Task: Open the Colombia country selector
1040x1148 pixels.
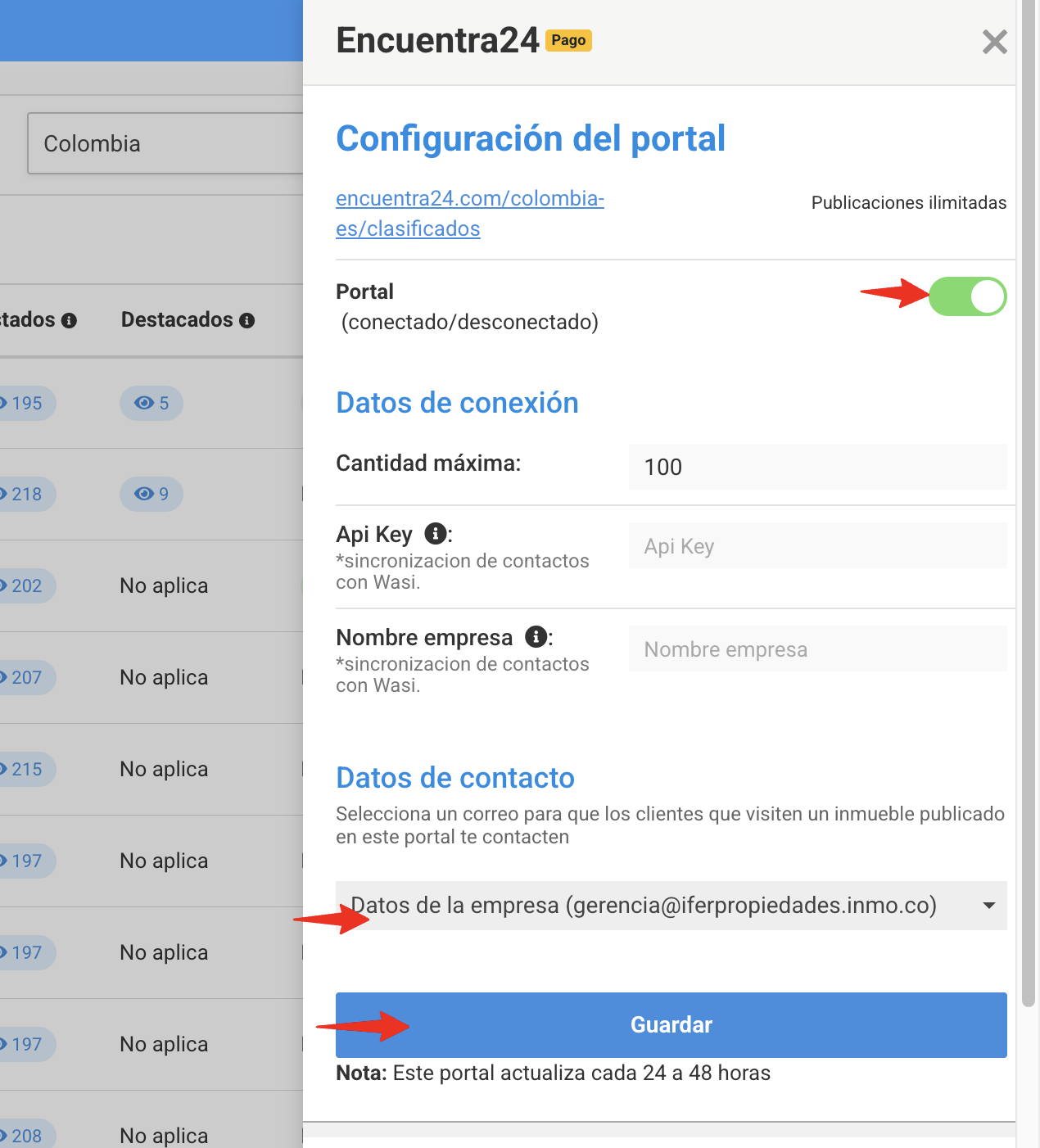Action: [x=165, y=143]
